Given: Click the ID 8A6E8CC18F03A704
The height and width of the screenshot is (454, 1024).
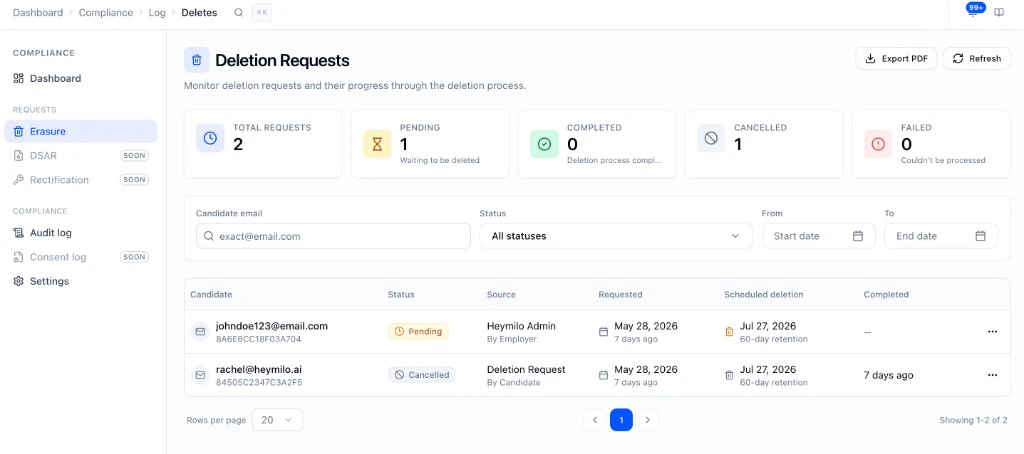Looking at the screenshot, I should click(259, 339).
